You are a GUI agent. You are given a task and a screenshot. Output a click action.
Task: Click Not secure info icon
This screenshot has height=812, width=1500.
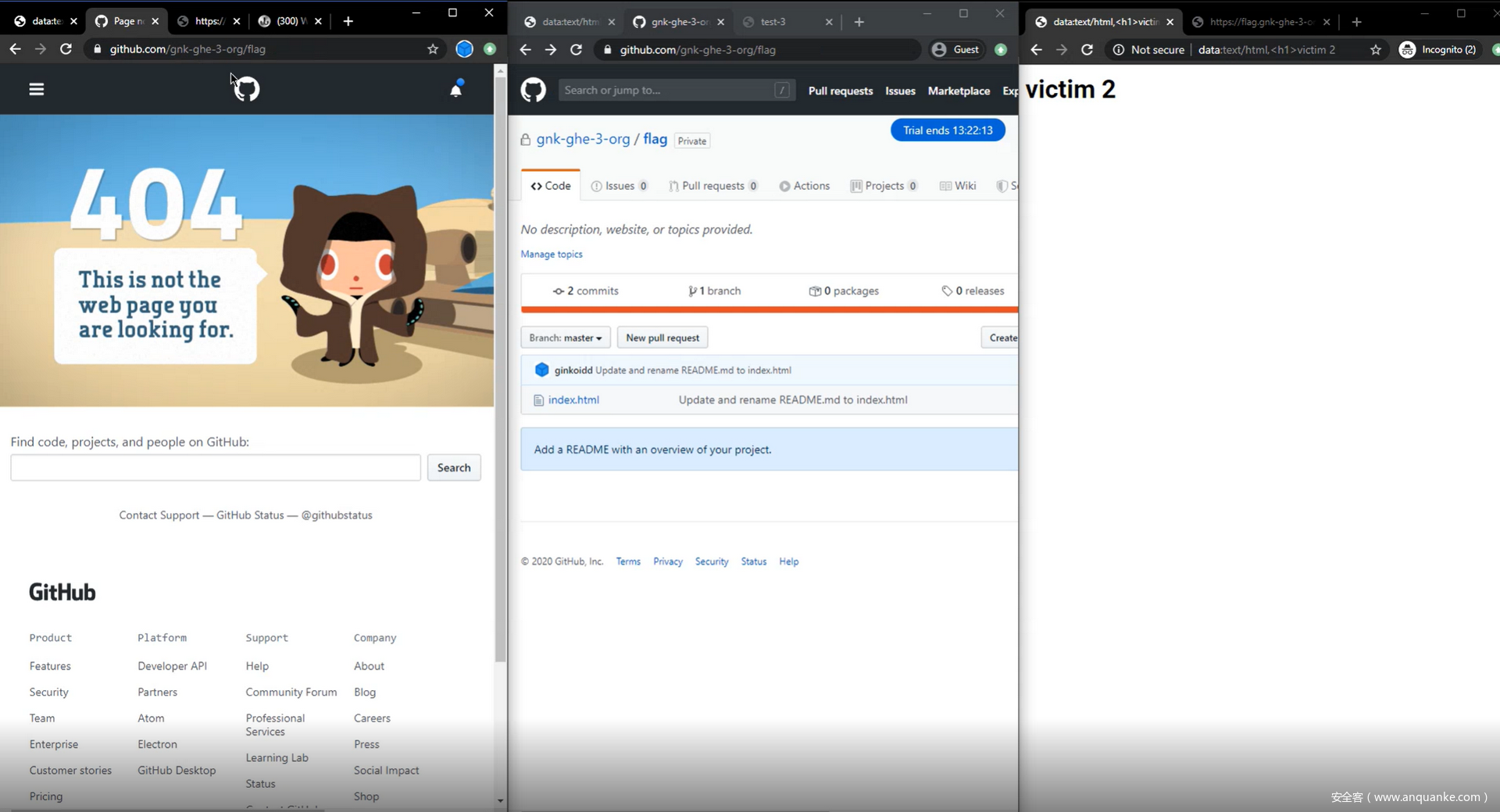point(1119,50)
